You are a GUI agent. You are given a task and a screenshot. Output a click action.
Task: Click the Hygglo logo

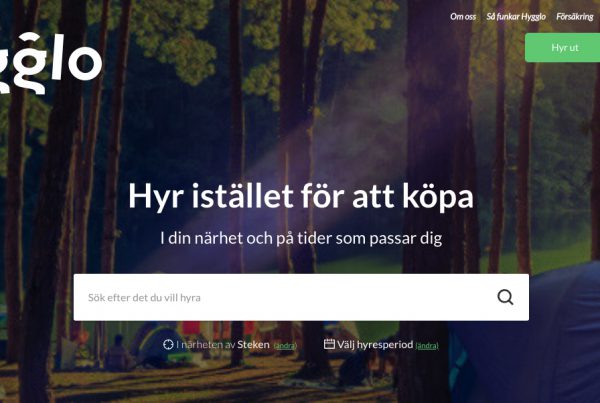(51, 63)
